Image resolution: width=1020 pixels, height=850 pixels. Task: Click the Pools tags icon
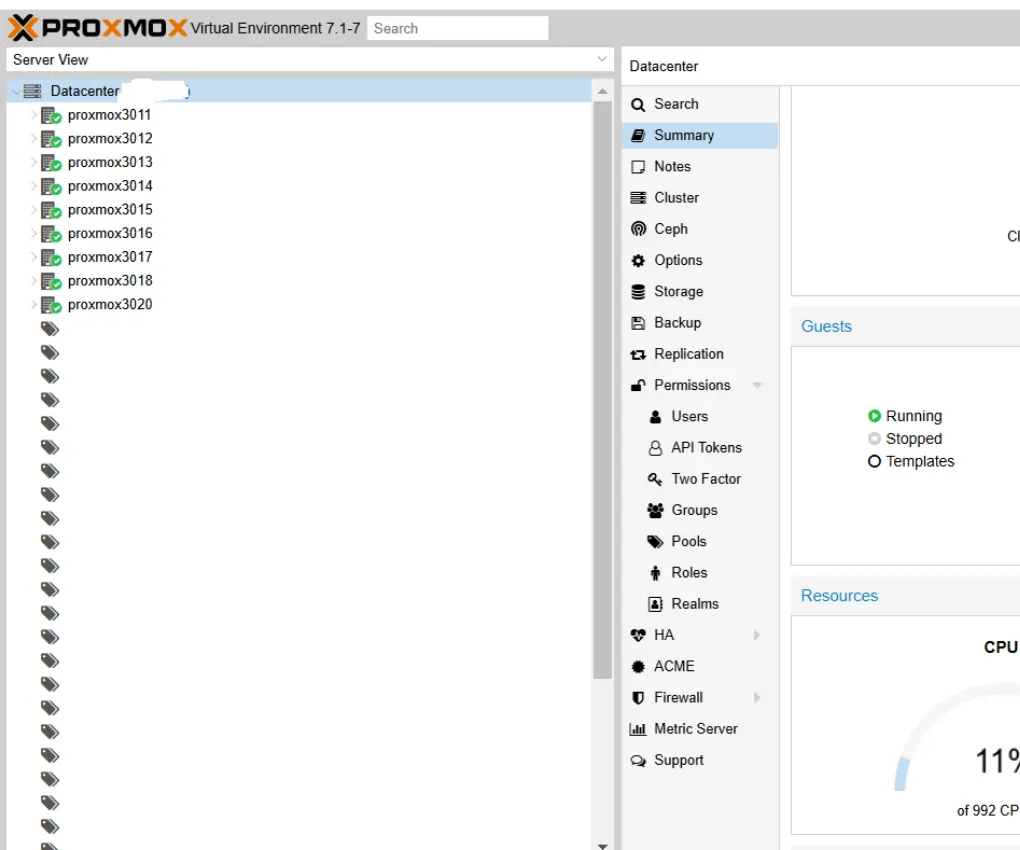click(655, 542)
